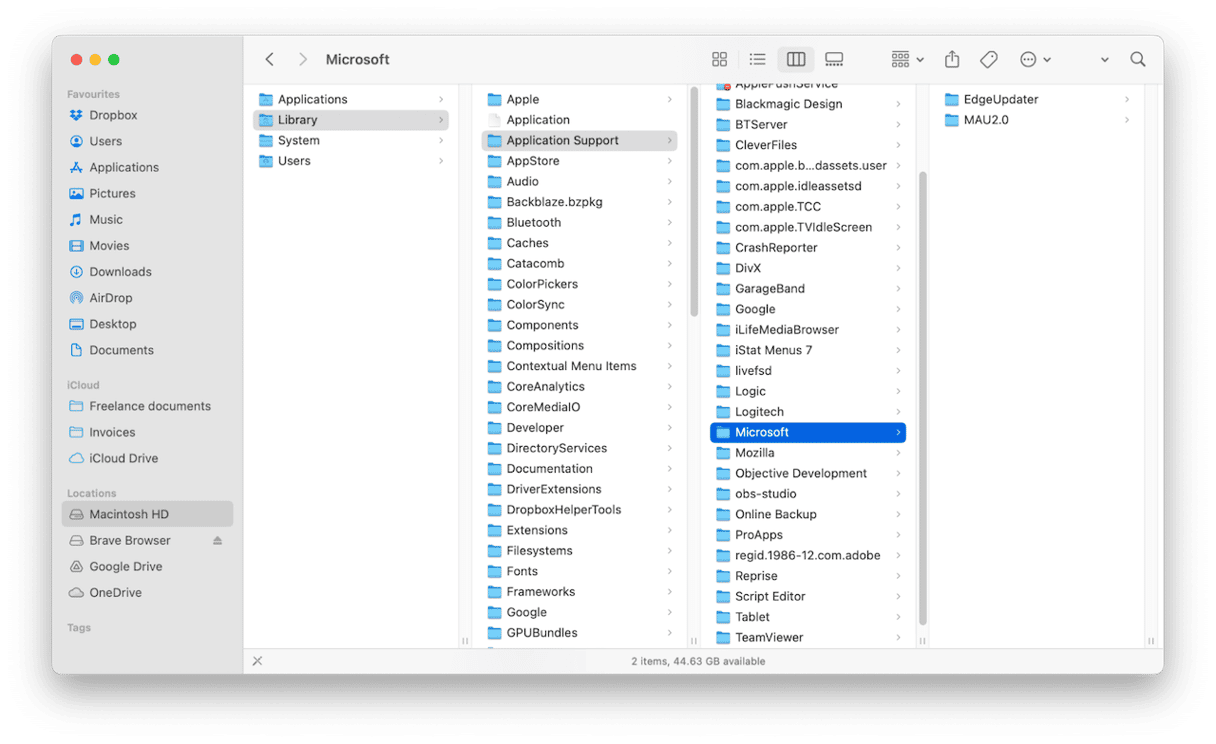The image size is (1216, 744).
Task: Select the Developer folder
Action: point(579,428)
